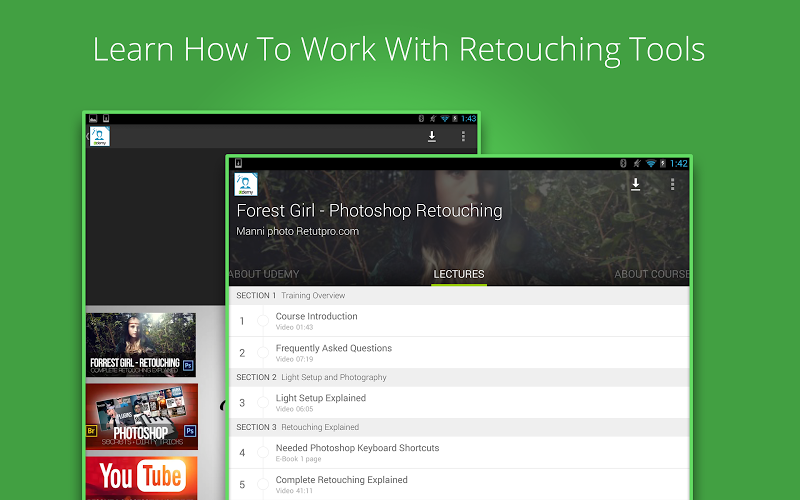This screenshot has height=500, width=800.
Task: Open Complete Retouching Explained lecture
Action: click(x=459, y=484)
